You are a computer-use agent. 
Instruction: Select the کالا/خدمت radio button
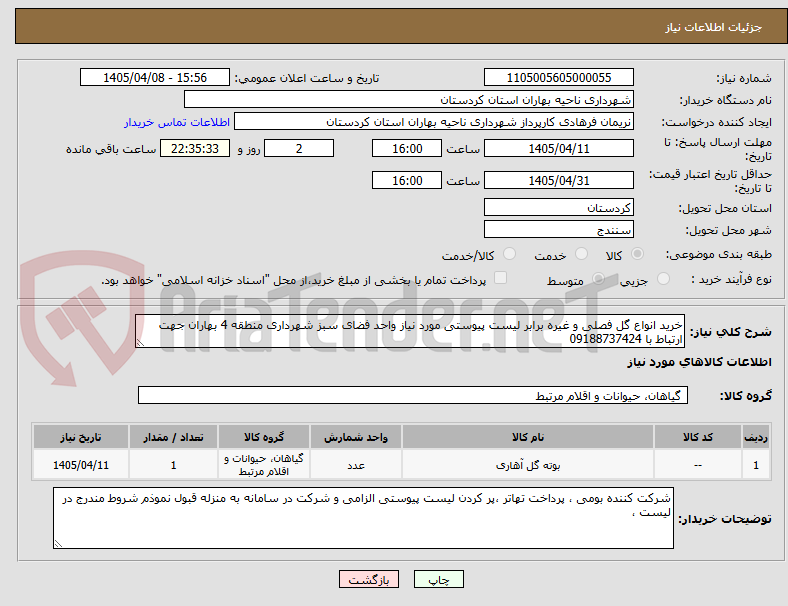510,254
